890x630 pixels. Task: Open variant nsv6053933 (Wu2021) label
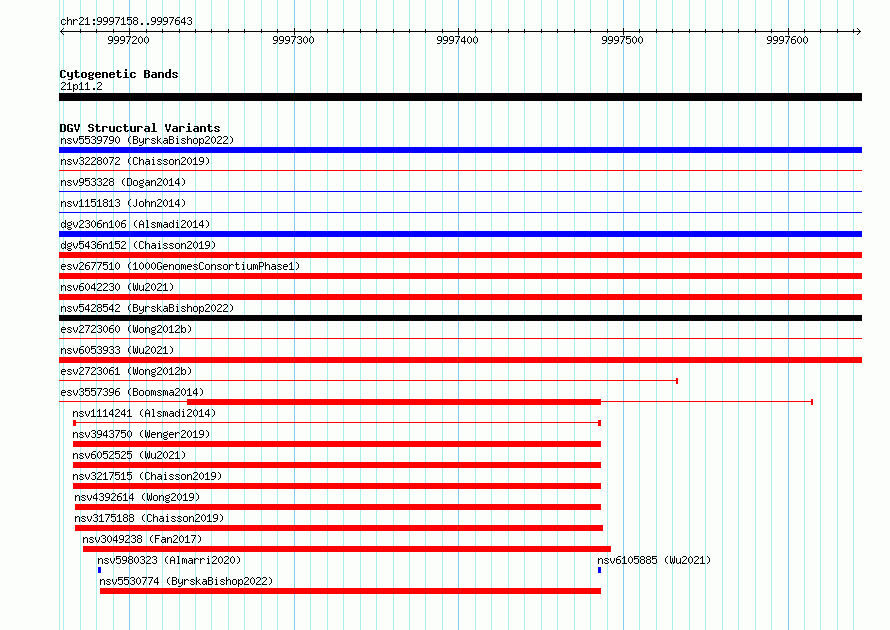point(117,350)
